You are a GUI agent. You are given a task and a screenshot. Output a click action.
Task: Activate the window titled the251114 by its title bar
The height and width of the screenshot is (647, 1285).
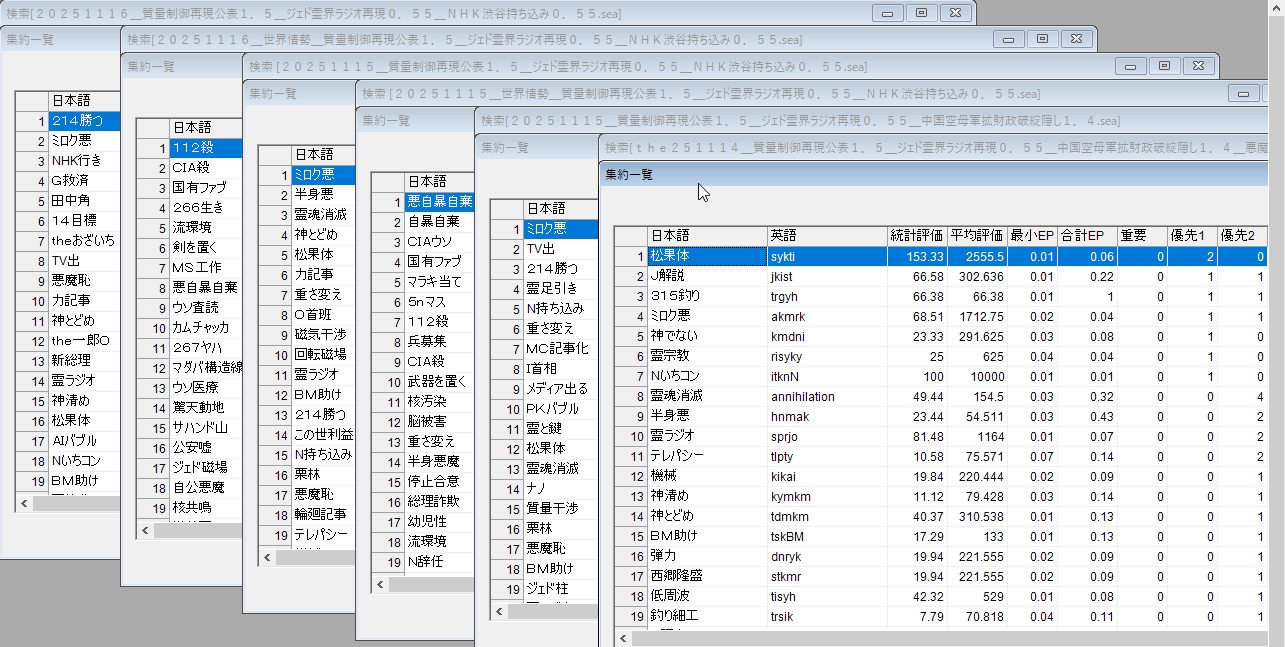(900, 147)
